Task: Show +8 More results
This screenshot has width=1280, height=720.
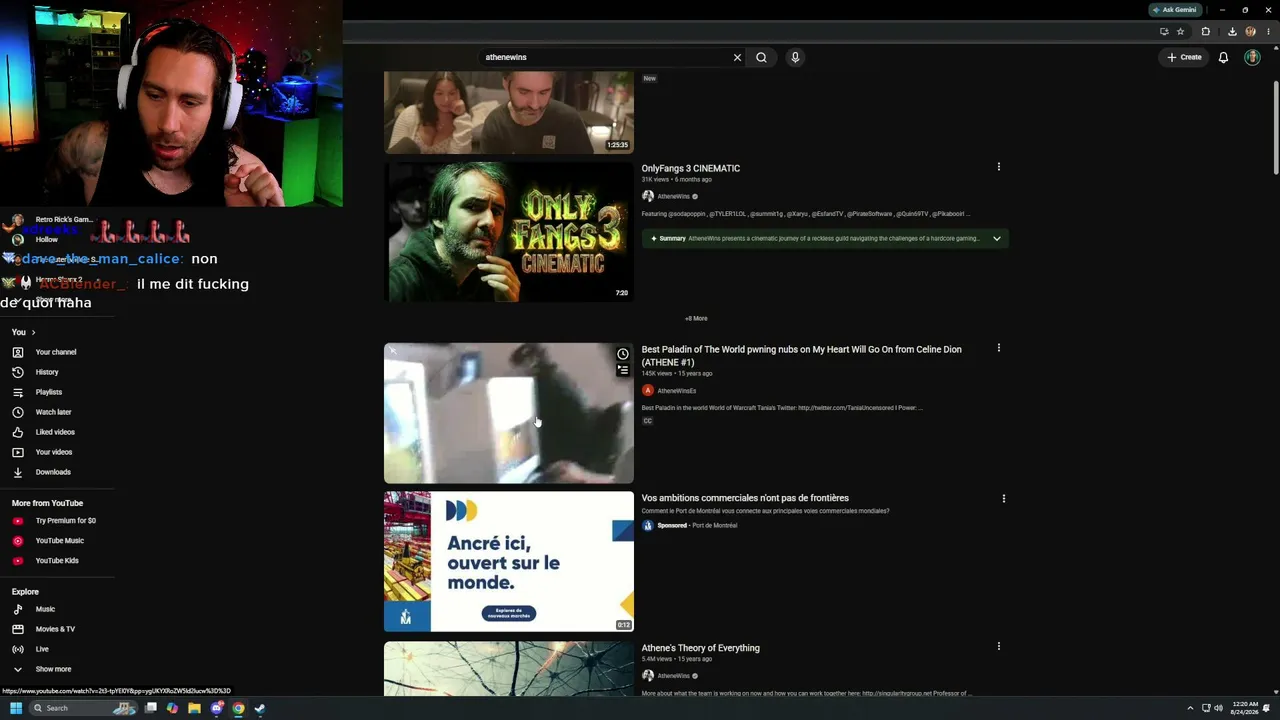Action: point(696,319)
